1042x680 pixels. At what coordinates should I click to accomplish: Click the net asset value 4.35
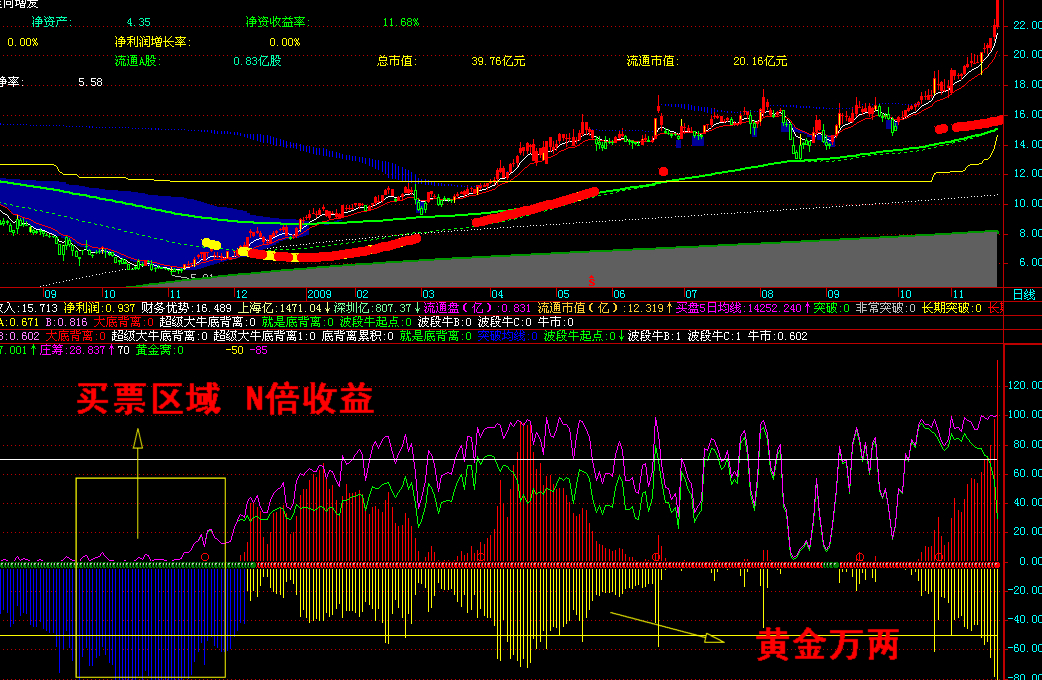tap(138, 23)
